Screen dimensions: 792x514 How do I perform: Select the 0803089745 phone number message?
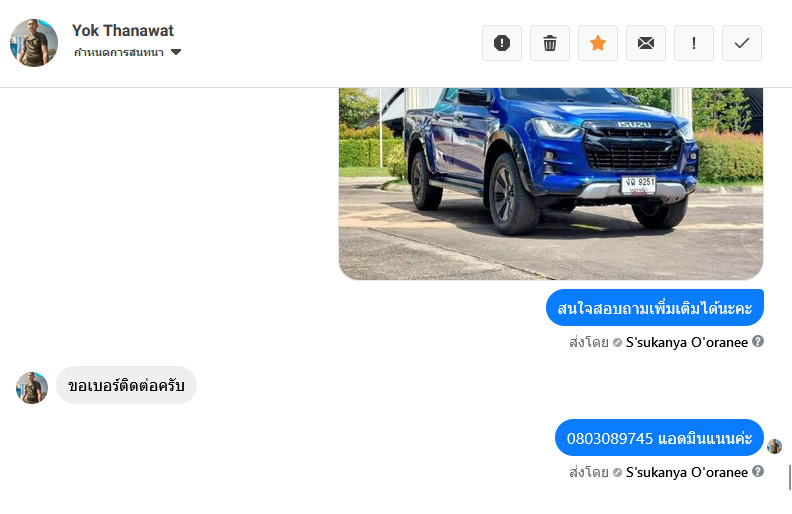pos(659,438)
